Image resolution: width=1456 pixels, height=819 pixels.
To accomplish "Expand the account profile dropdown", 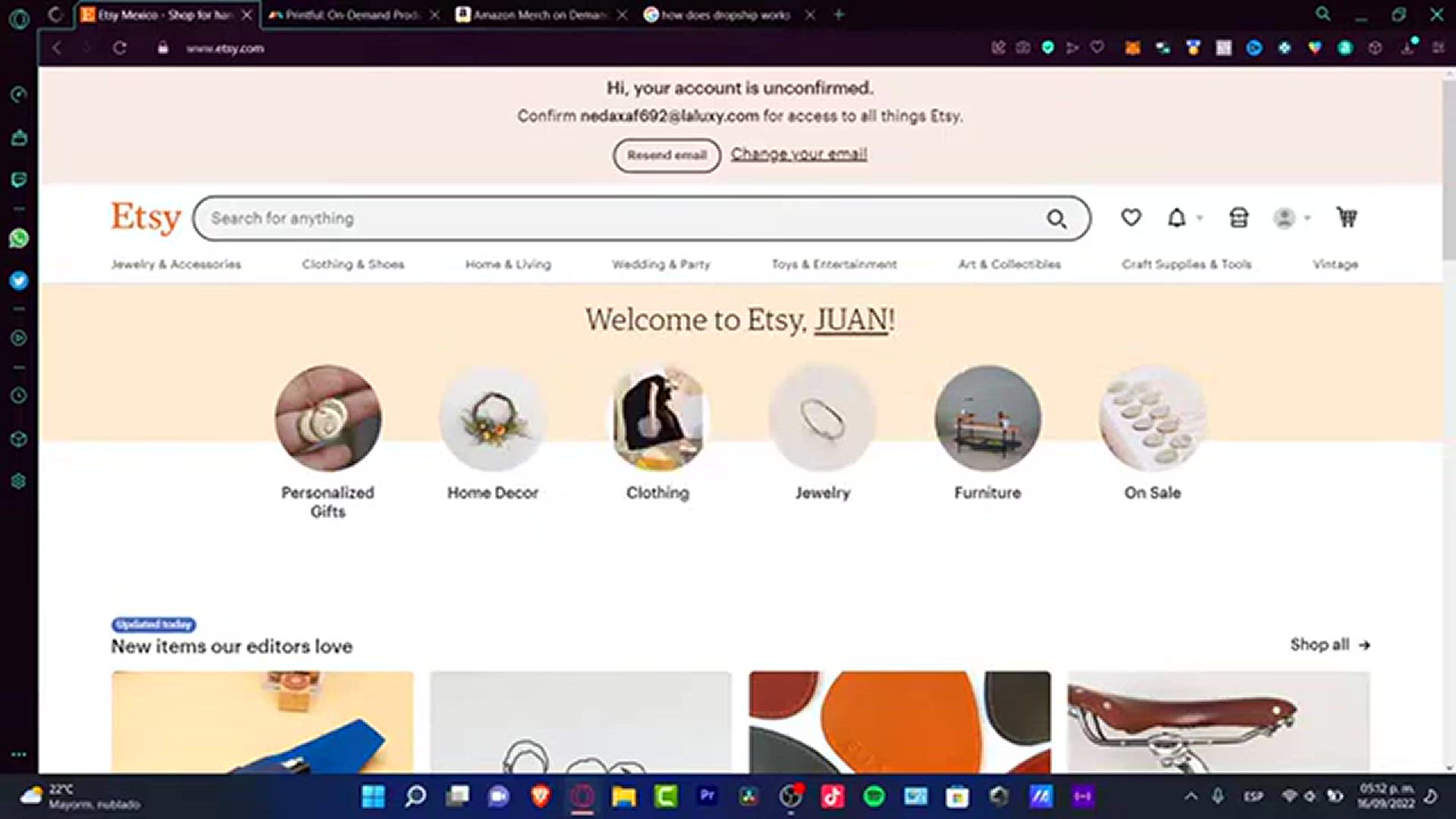I will click(x=1291, y=218).
